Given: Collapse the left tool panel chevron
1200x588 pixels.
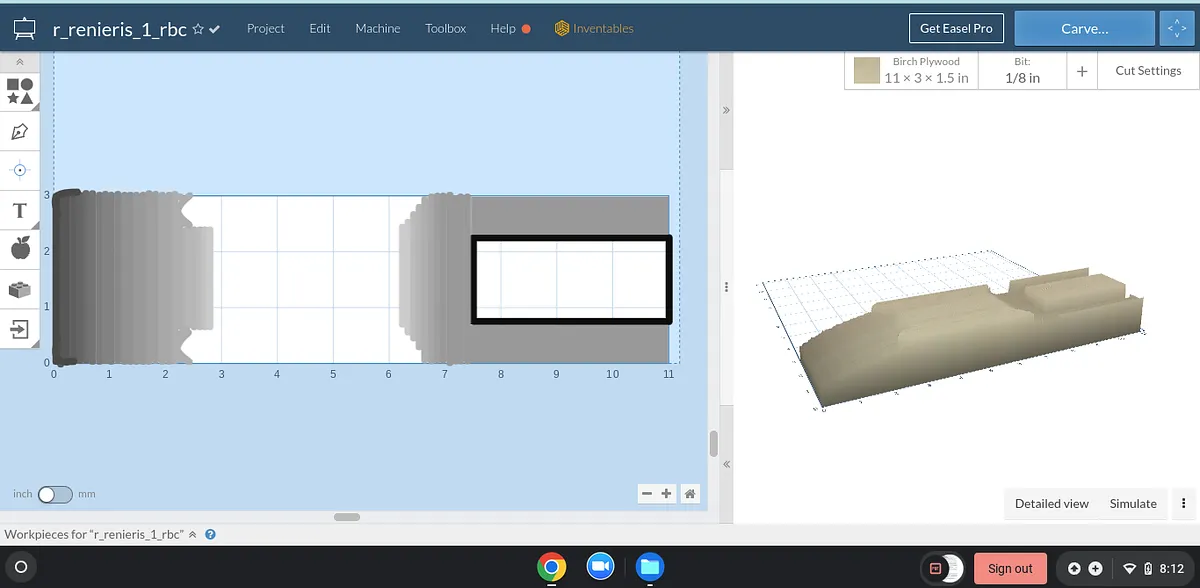Looking at the screenshot, I should click(20, 62).
